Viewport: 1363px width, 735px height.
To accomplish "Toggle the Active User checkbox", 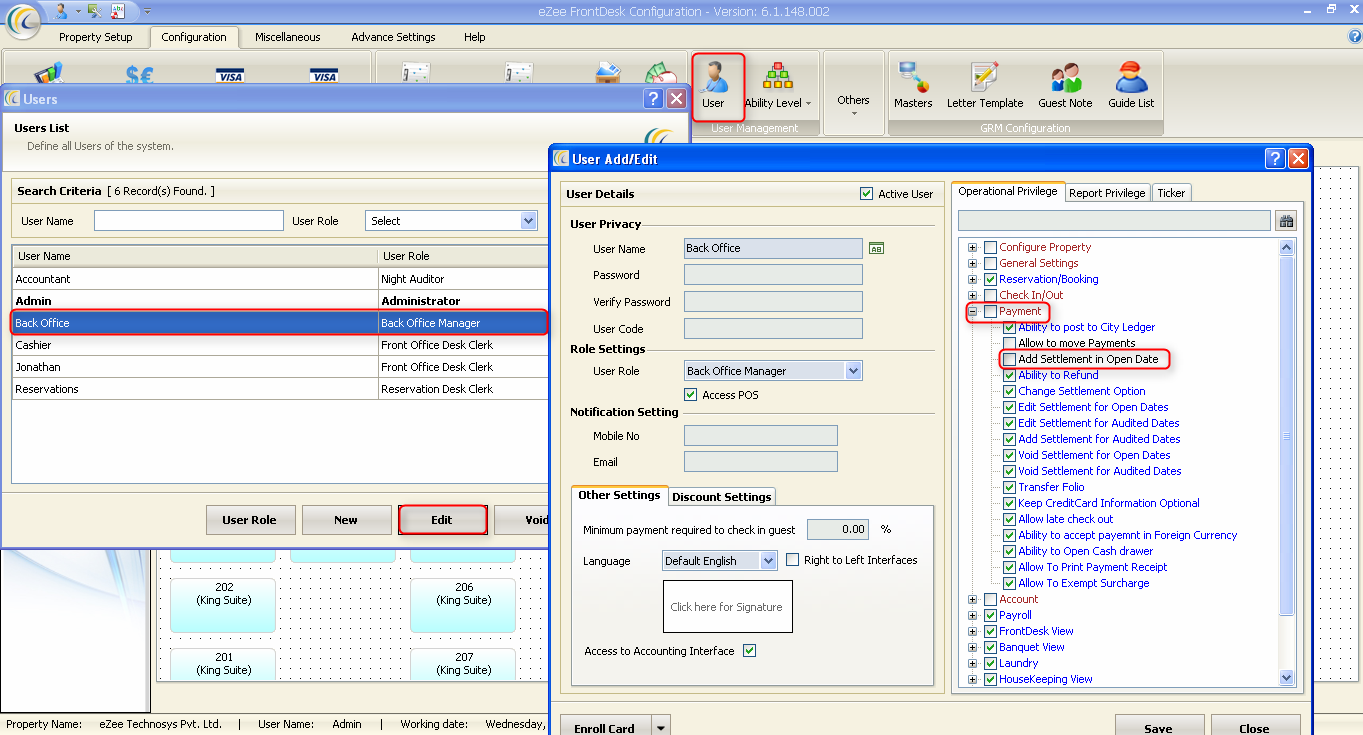I will pyautogui.click(x=866, y=194).
